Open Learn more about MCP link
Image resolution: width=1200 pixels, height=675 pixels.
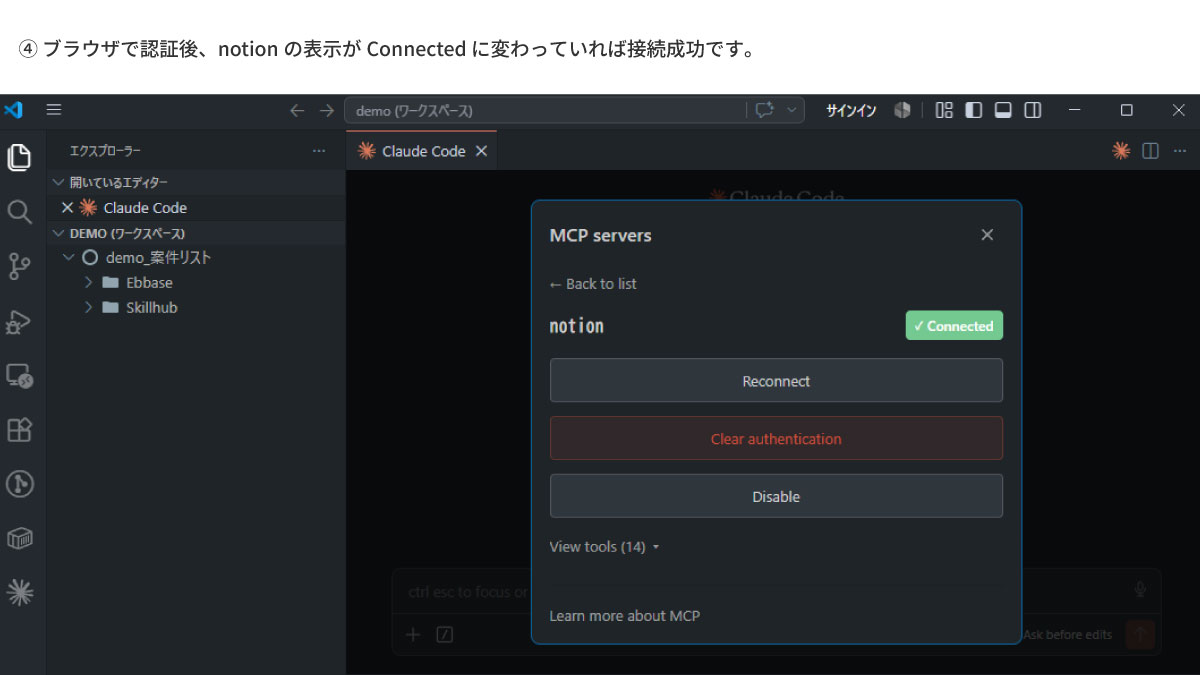coord(625,616)
